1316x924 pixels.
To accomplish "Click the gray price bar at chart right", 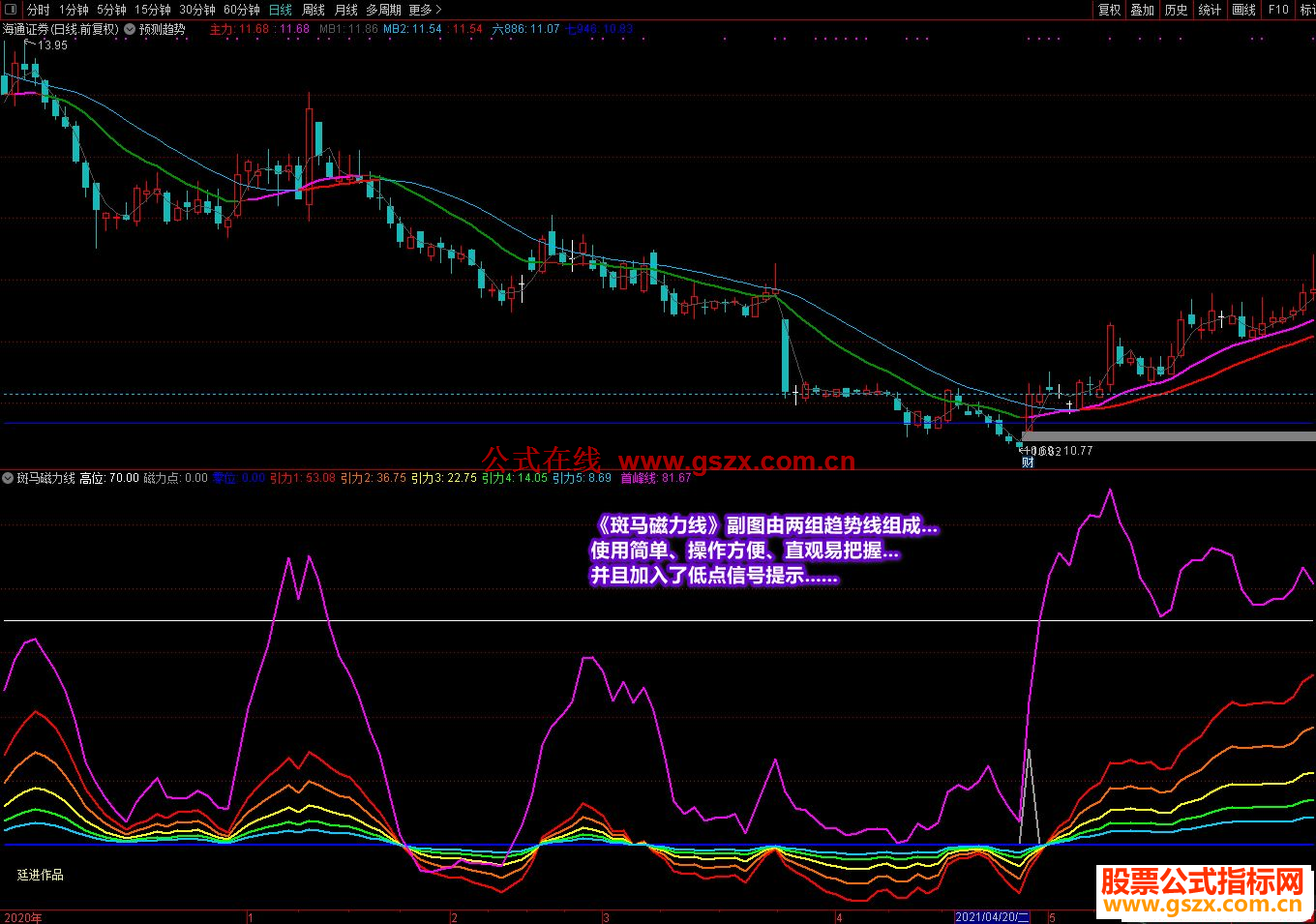I will tap(1169, 436).
